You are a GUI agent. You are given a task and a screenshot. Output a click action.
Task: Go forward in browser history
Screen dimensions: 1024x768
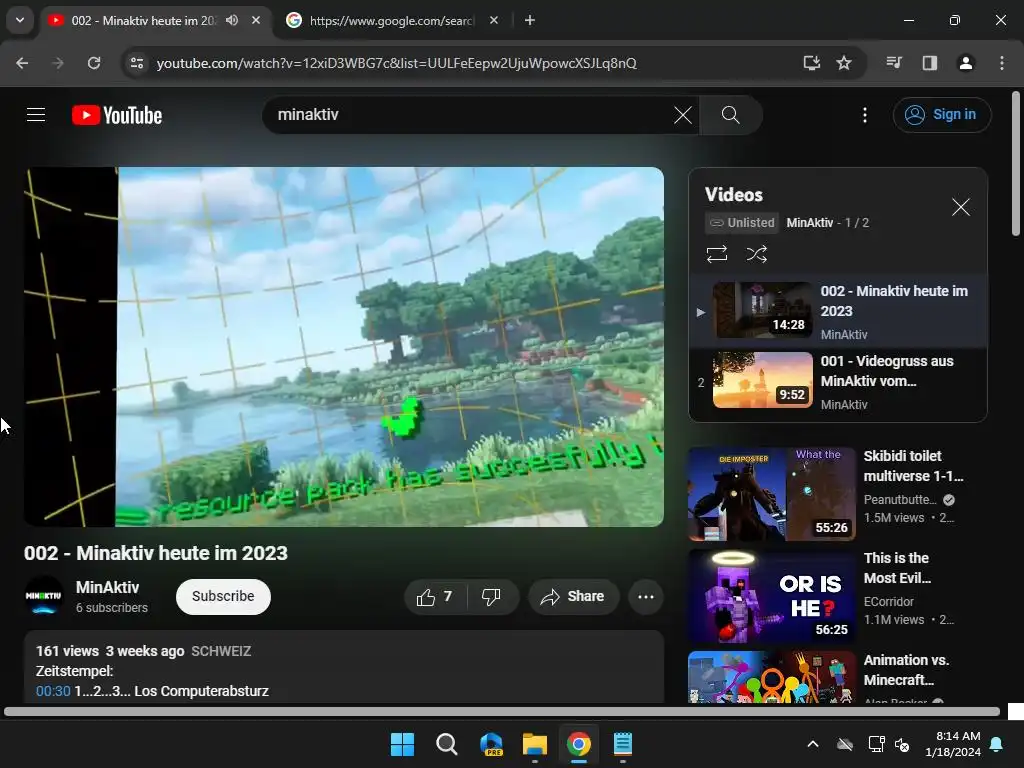[x=58, y=63]
